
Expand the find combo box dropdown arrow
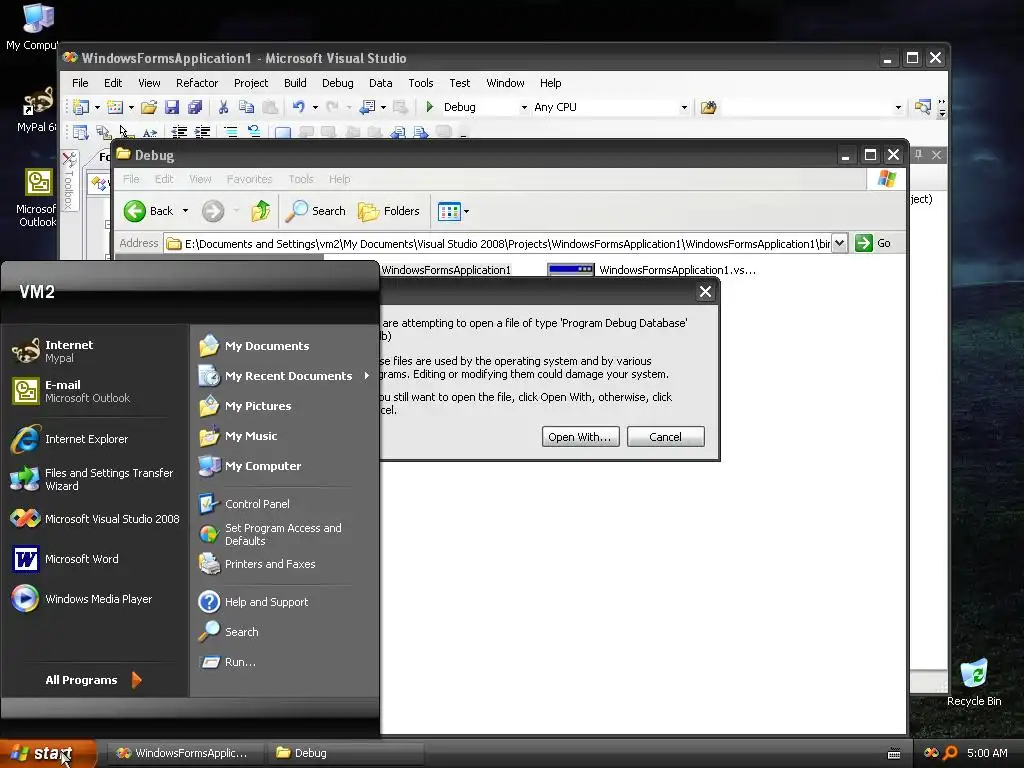coord(898,107)
